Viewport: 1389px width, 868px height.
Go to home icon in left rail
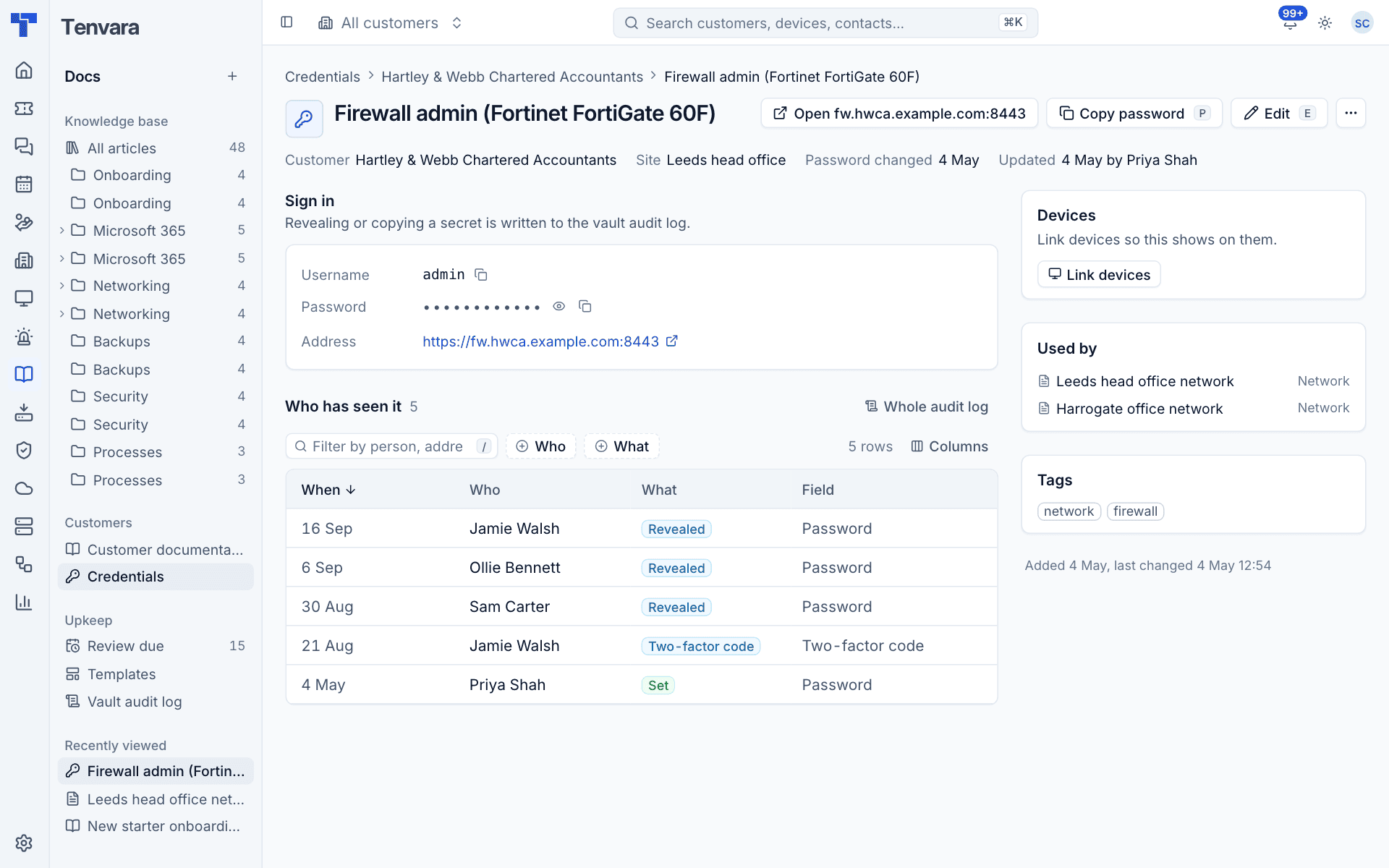click(x=24, y=70)
